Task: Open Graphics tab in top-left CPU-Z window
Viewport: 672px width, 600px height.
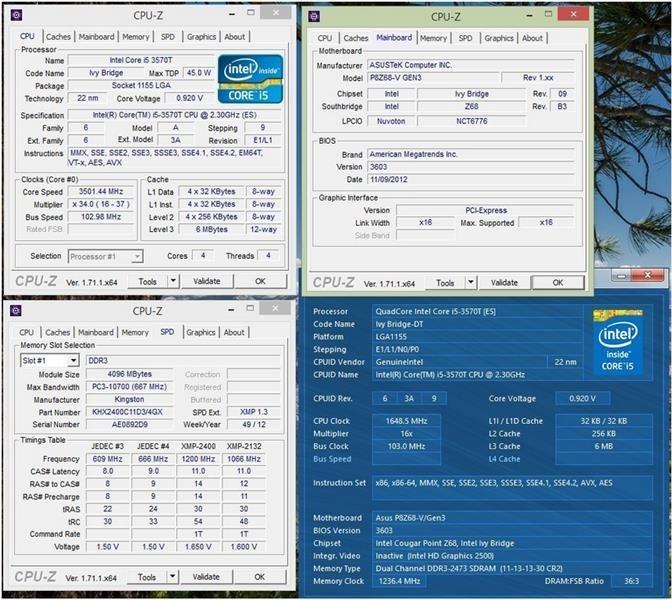Action: (201, 37)
